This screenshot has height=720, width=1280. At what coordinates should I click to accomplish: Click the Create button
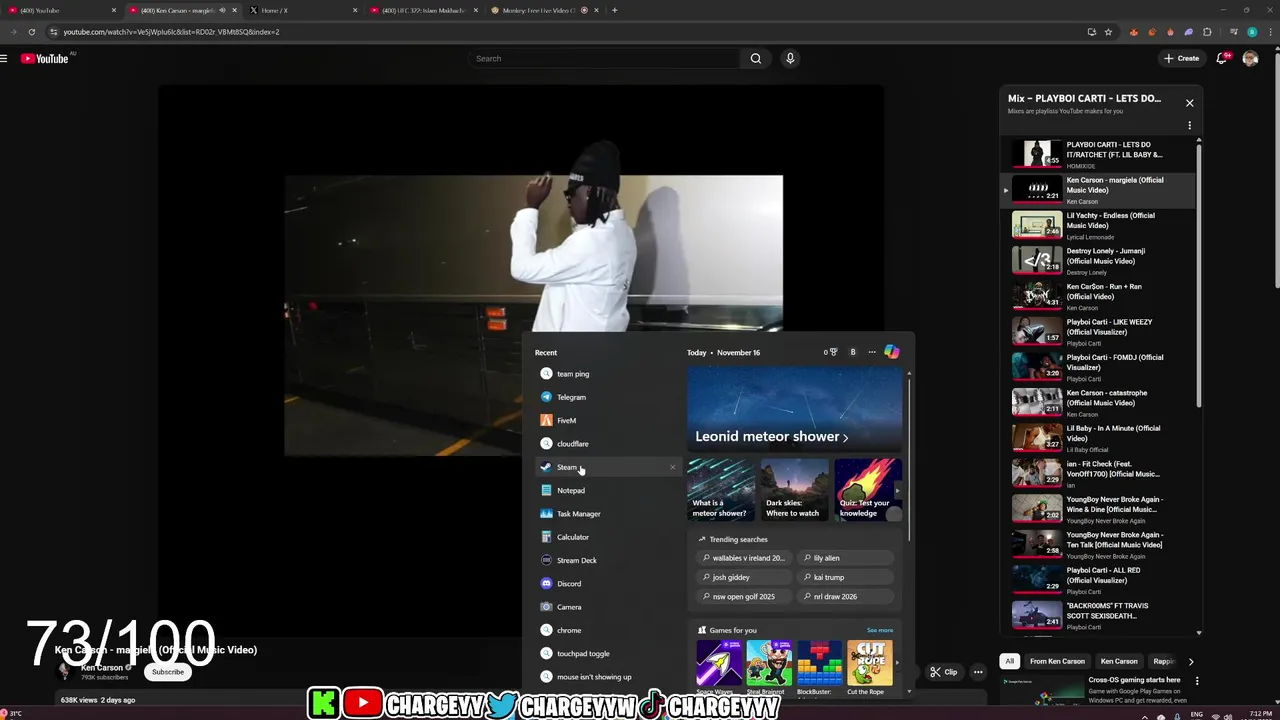pos(1181,59)
